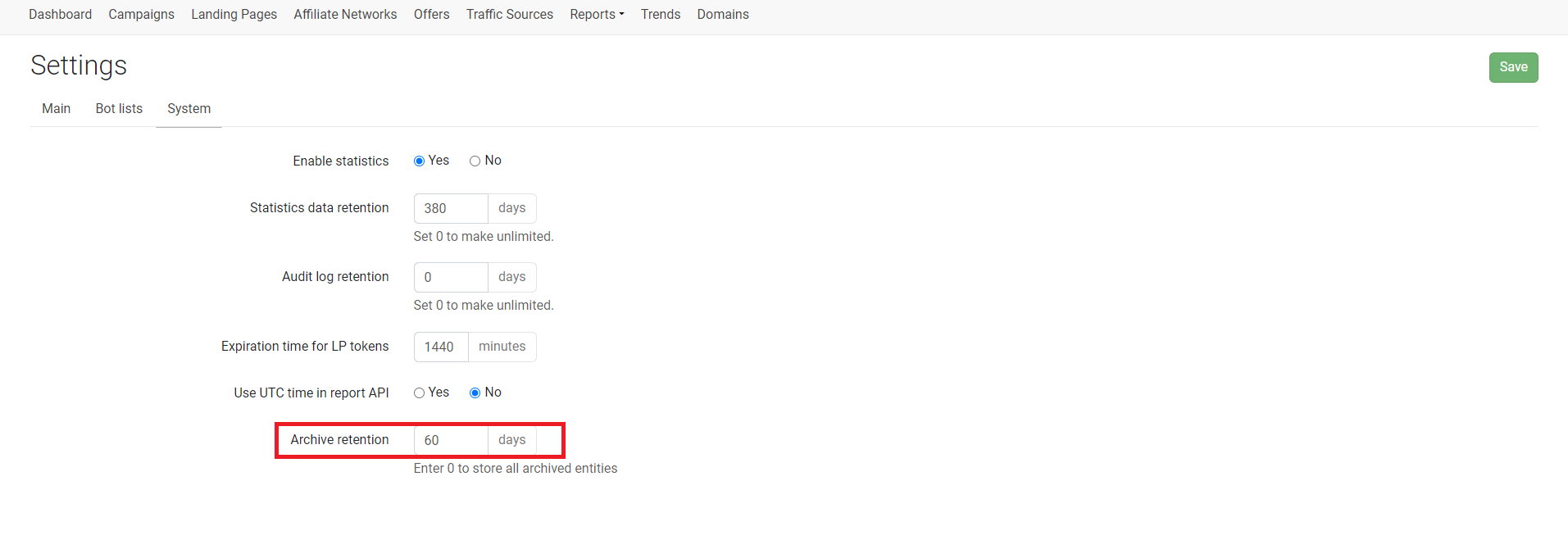The width and height of the screenshot is (1568, 540).
Task: Open the Offers page
Action: [x=431, y=15]
